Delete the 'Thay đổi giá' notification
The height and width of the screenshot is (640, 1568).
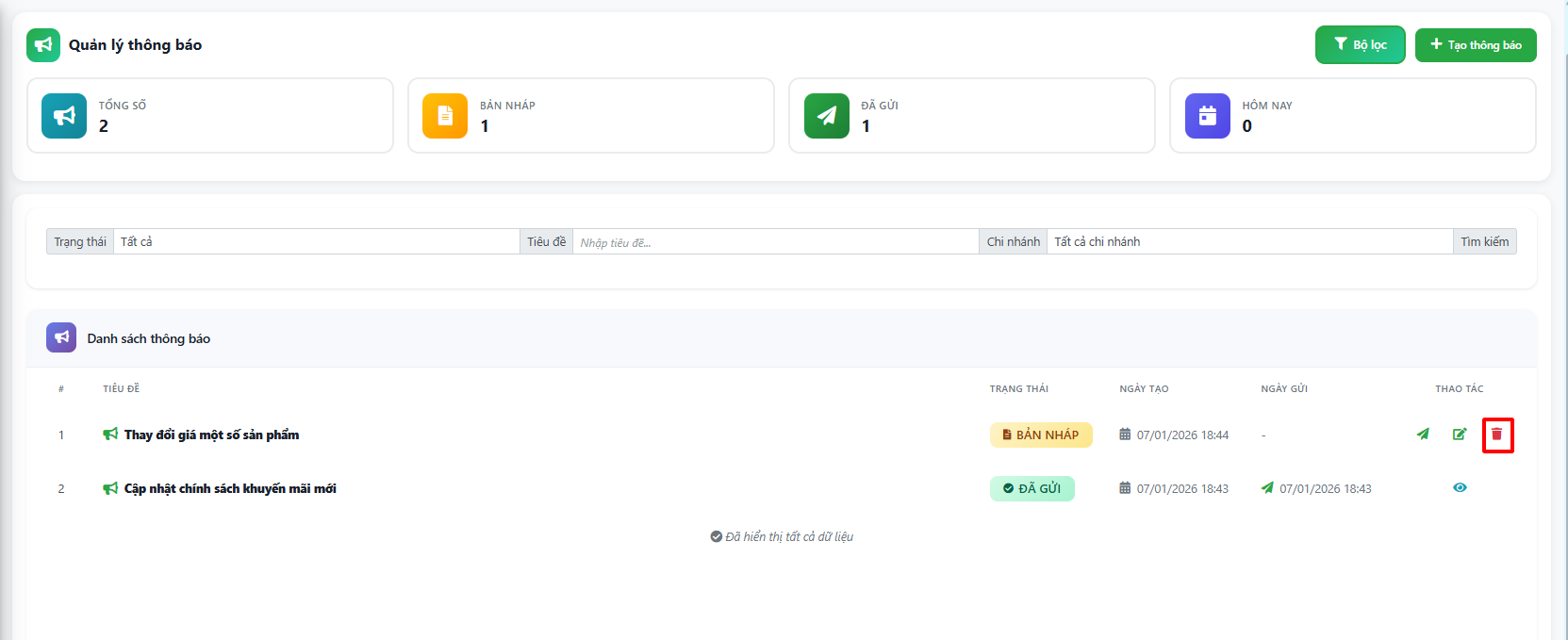(x=1497, y=435)
